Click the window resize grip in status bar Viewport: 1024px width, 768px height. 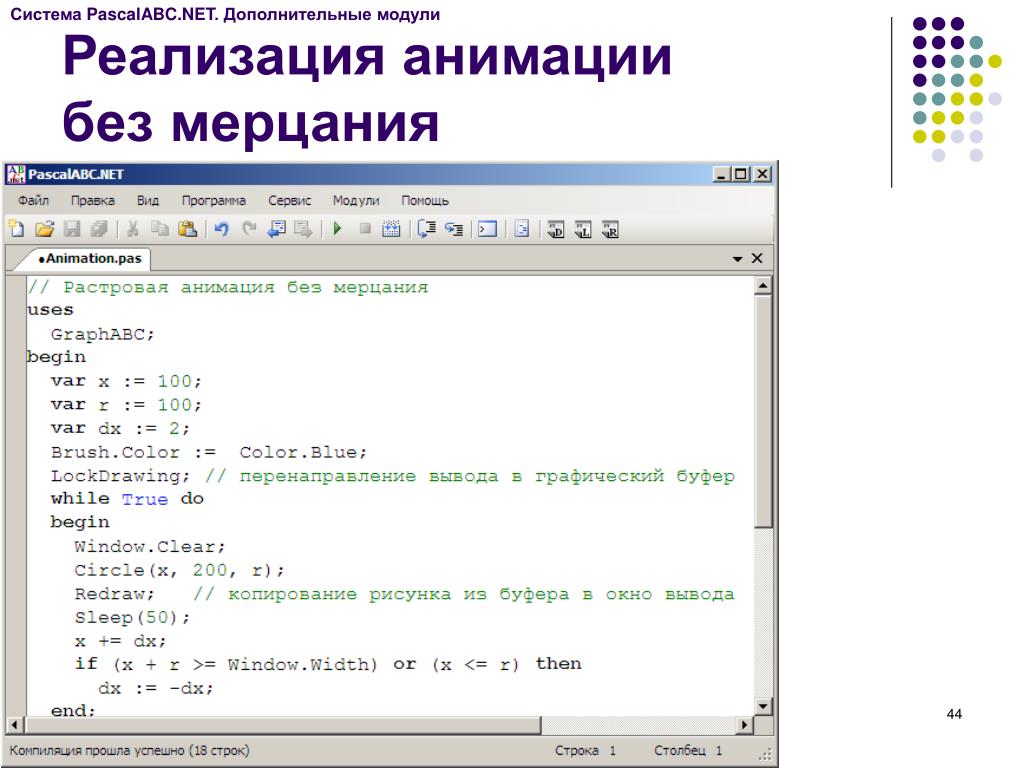[x=765, y=754]
